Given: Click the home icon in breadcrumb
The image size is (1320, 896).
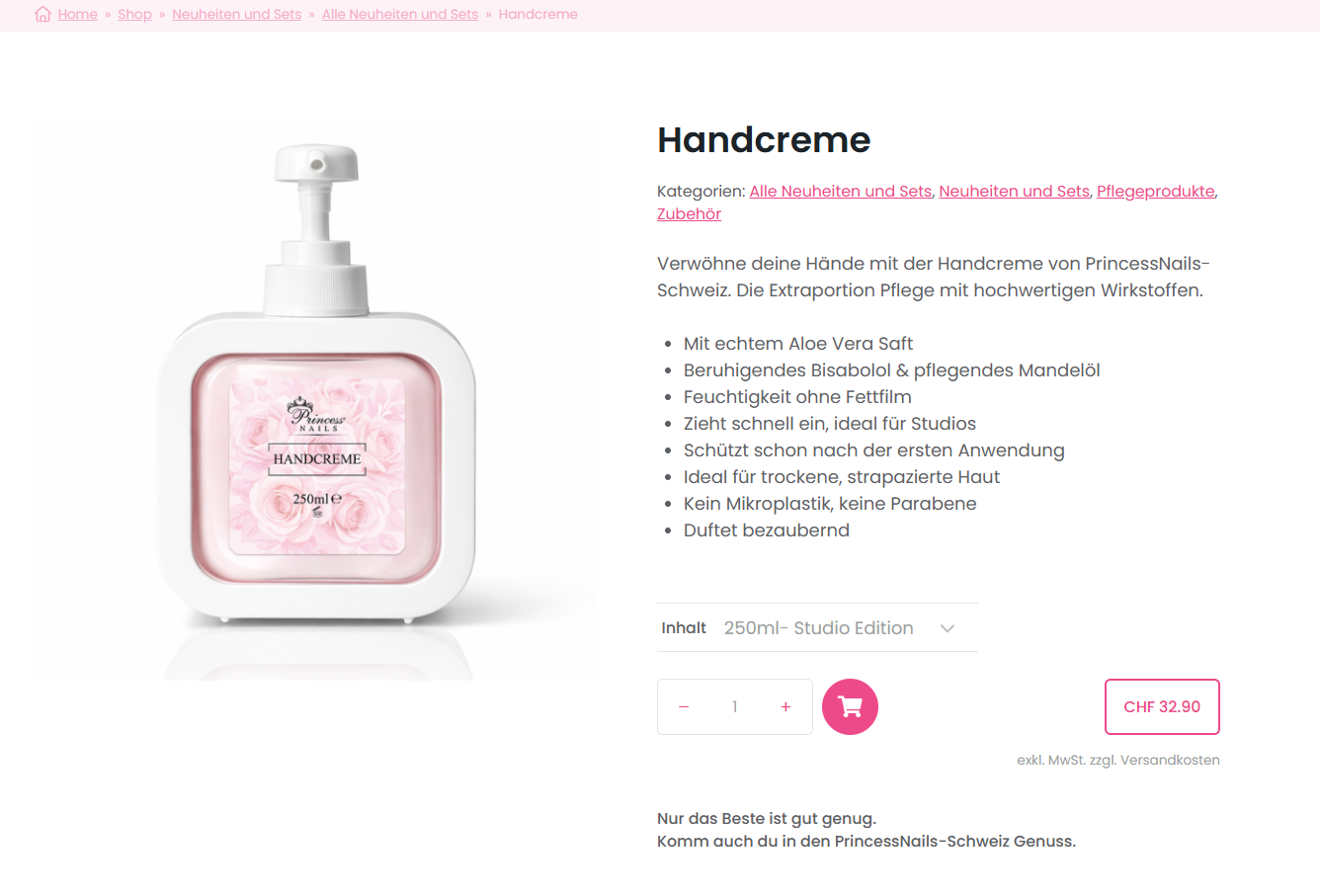Looking at the screenshot, I should (42, 14).
